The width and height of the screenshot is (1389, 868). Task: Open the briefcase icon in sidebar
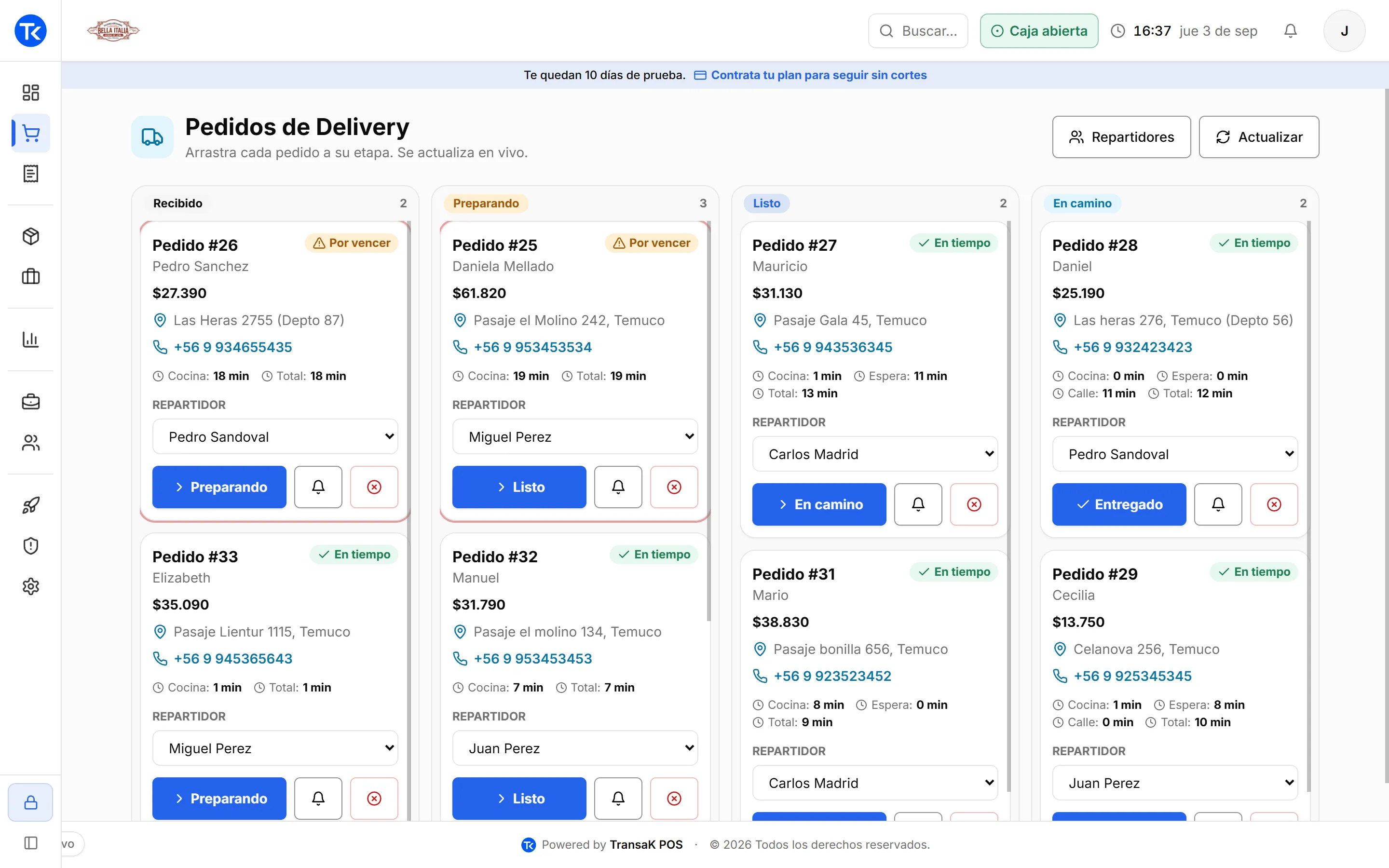(30, 402)
